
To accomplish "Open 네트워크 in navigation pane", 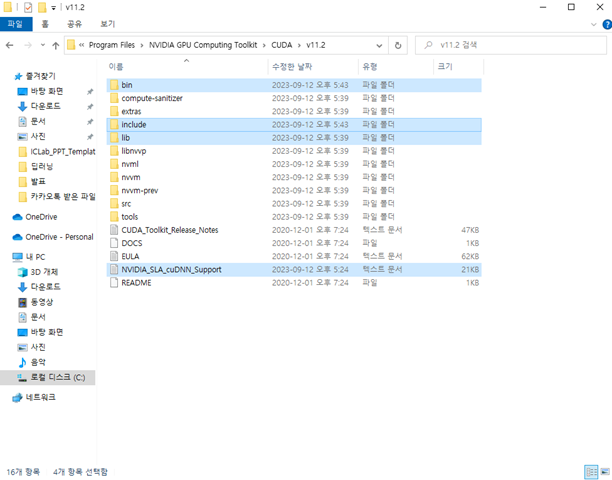I will point(41,397).
